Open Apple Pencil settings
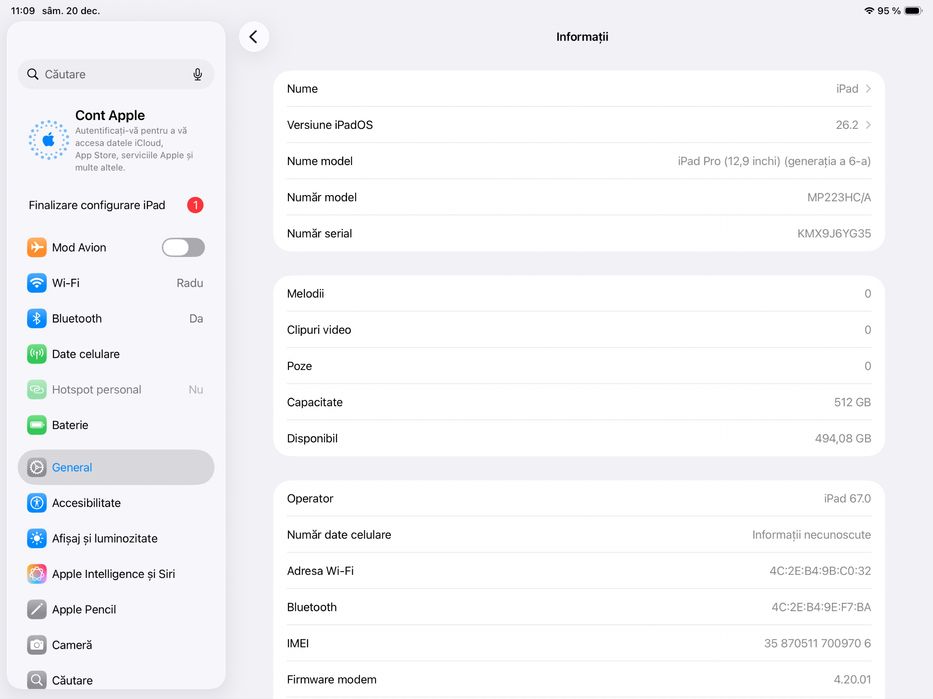 [x=116, y=610]
